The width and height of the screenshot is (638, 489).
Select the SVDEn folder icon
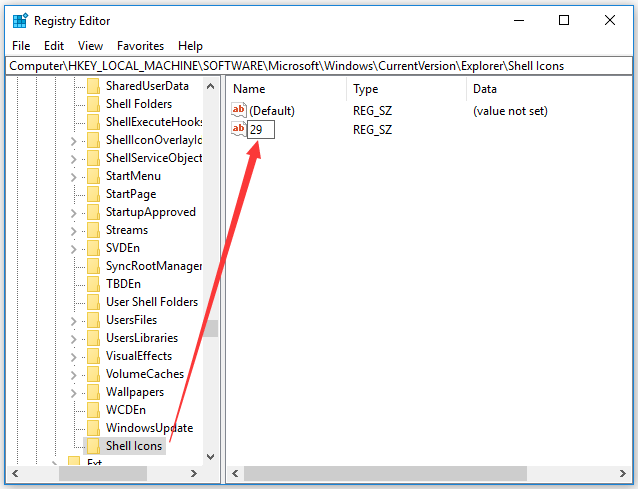[94, 248]
